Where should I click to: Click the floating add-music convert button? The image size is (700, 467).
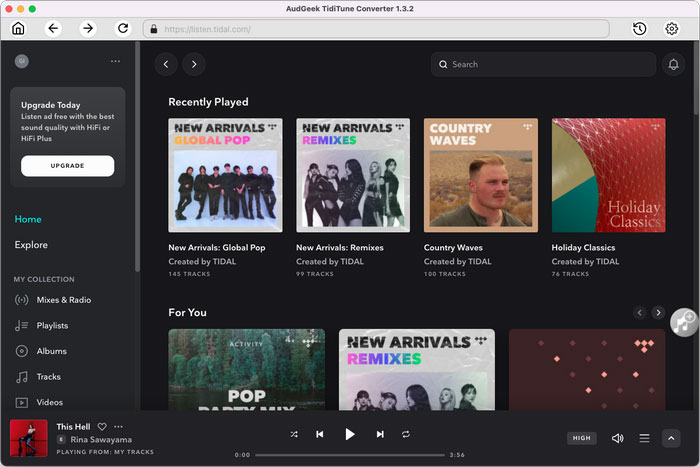coord(683,322)
